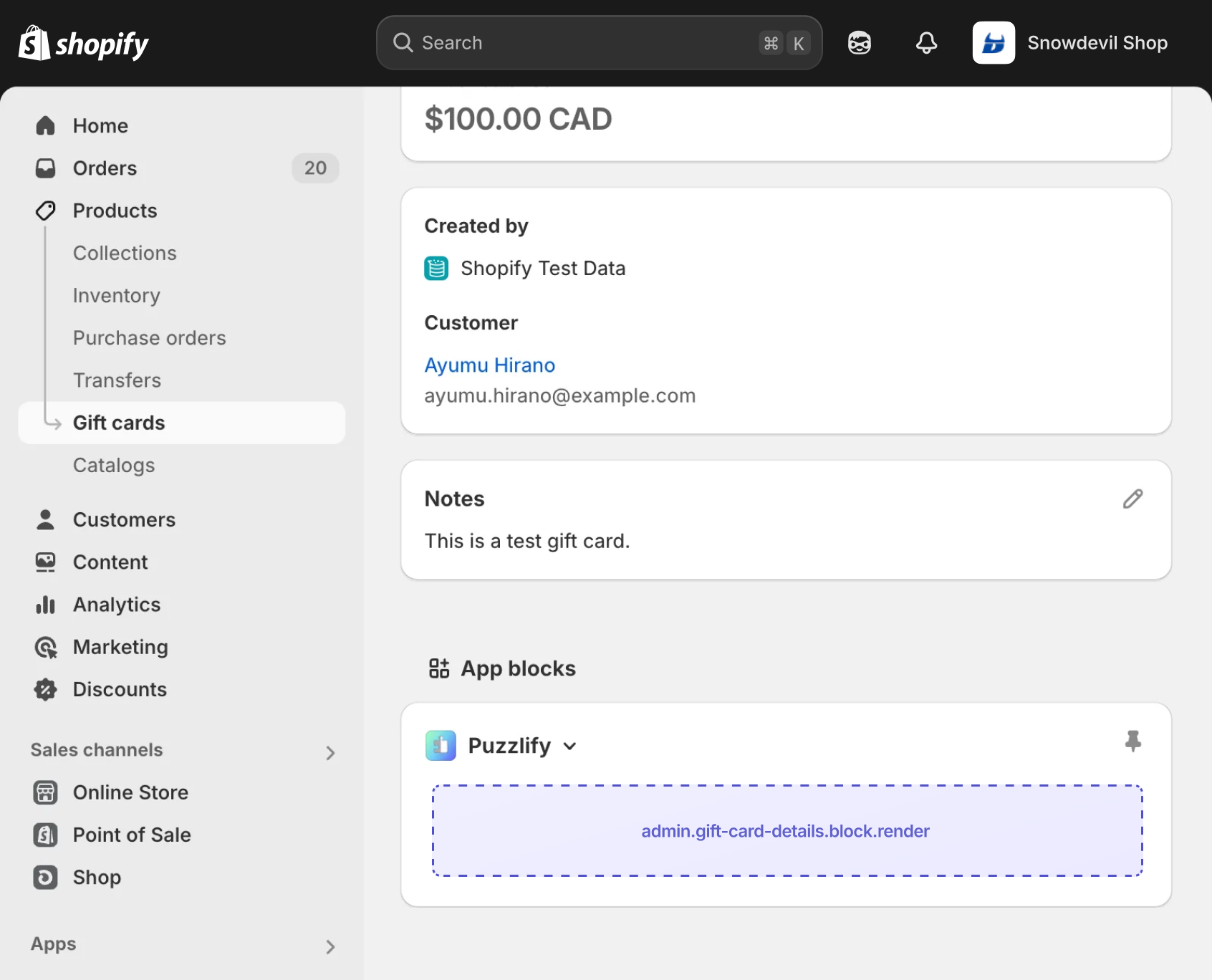1212x980 pixels.
Task: Click the search magnifier icon
Action: coord(403,43)
